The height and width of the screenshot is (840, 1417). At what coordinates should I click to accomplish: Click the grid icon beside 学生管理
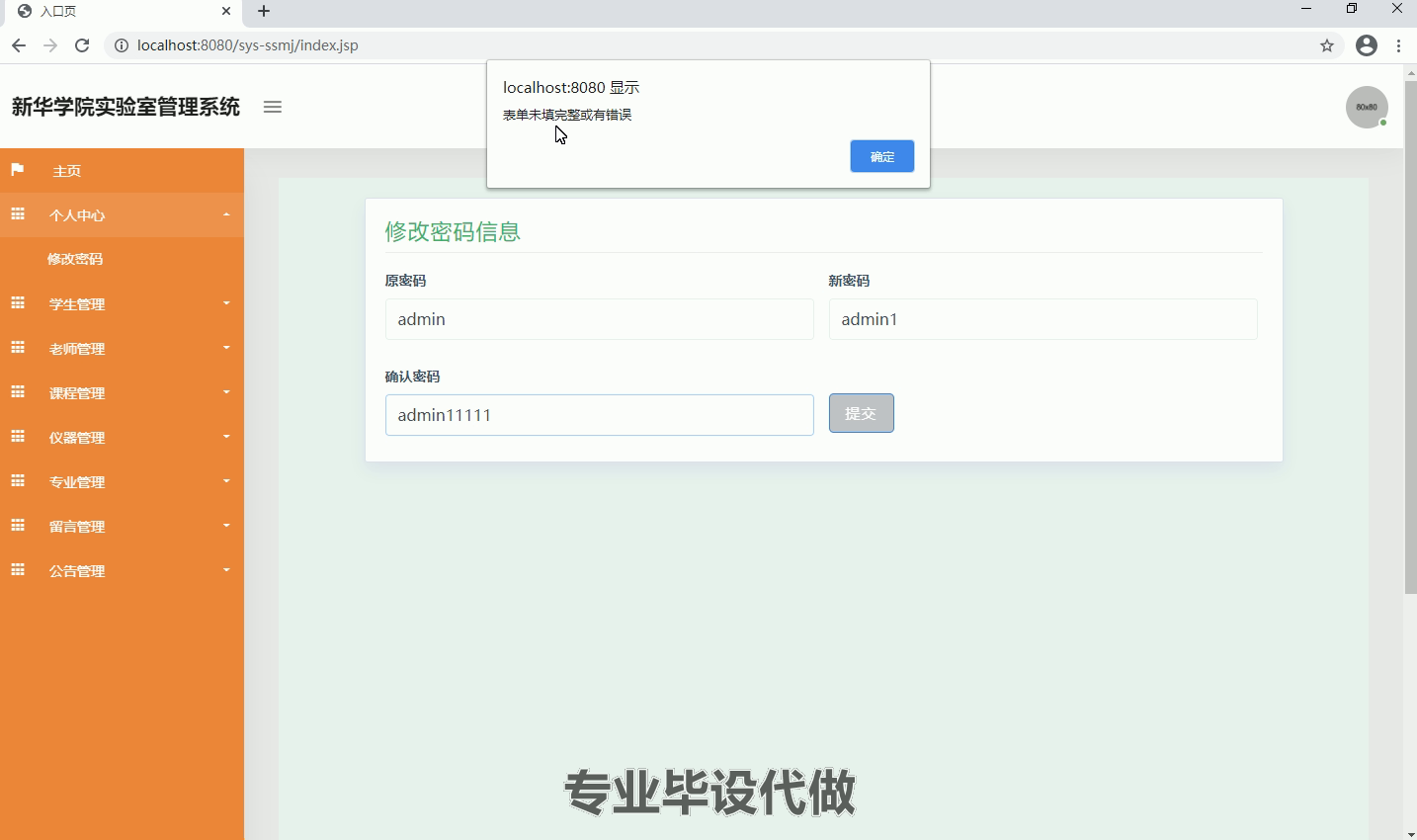(17, 303)
